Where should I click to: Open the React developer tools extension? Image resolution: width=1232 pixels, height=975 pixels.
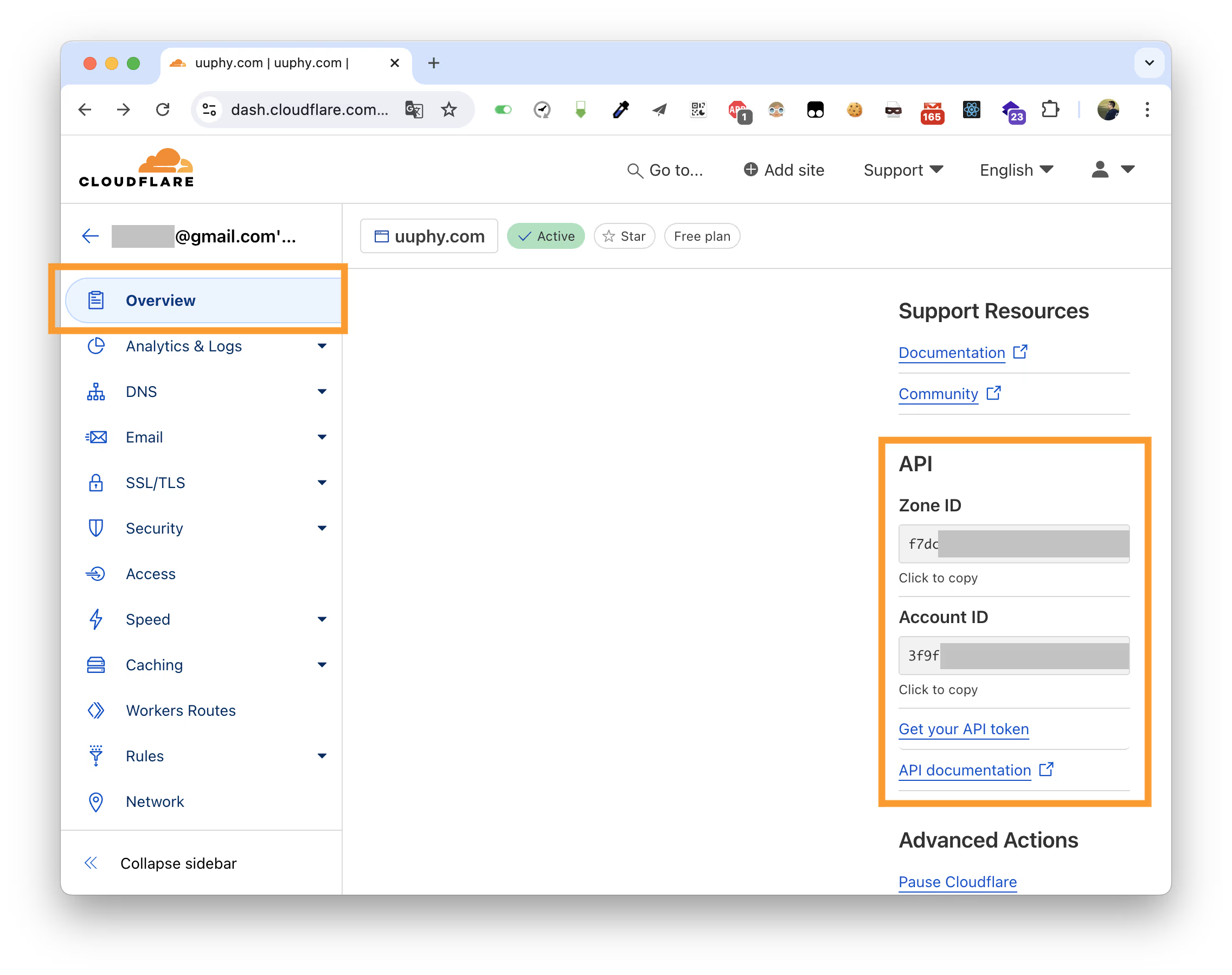(971, 110)
